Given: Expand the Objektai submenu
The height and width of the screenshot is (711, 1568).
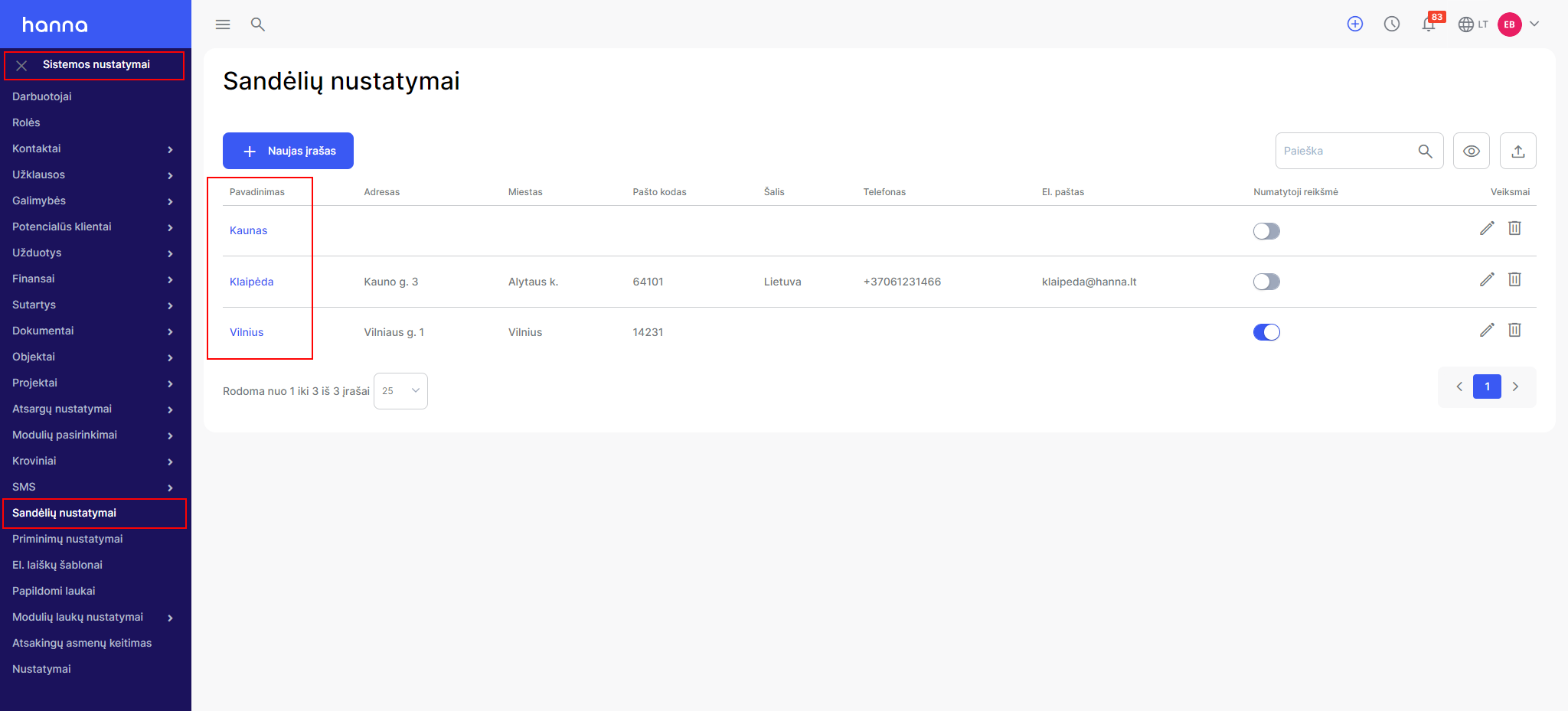Looking at the screenshot, I should pos(170,357).
